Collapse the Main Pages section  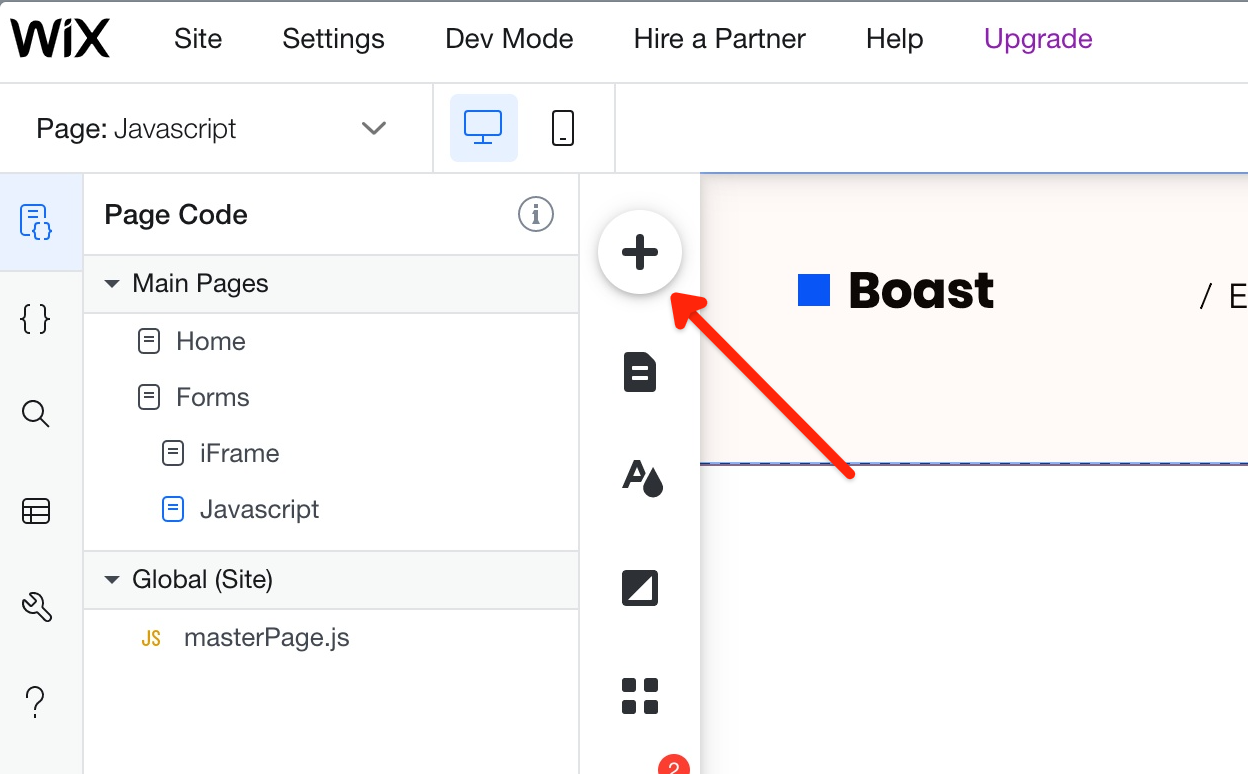click(112, 284)
